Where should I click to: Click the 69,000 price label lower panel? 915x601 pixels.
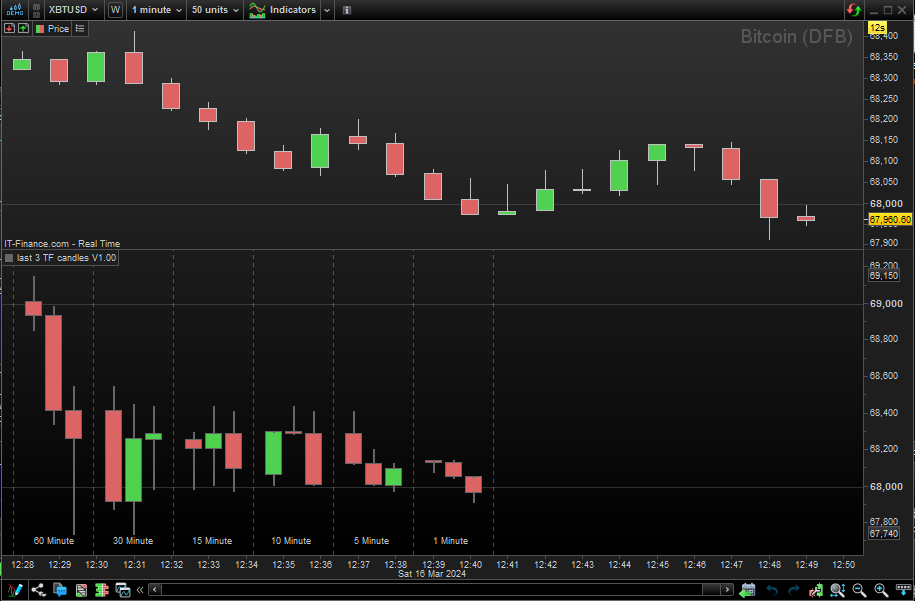[x=886, y=303]
